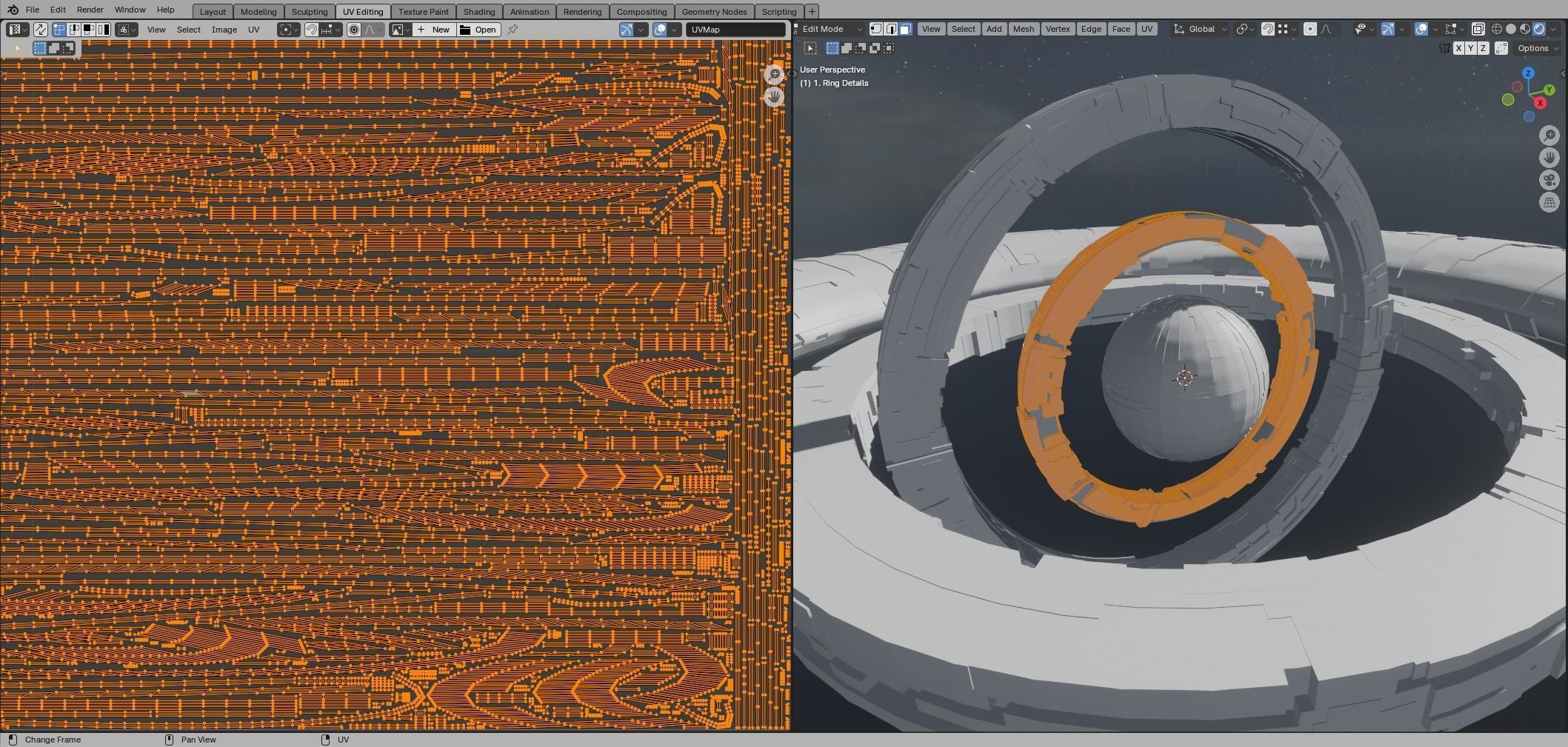Open the UV editor Select menu
The height and width of the screenshot is (747, 1568).
coord(189,30)
